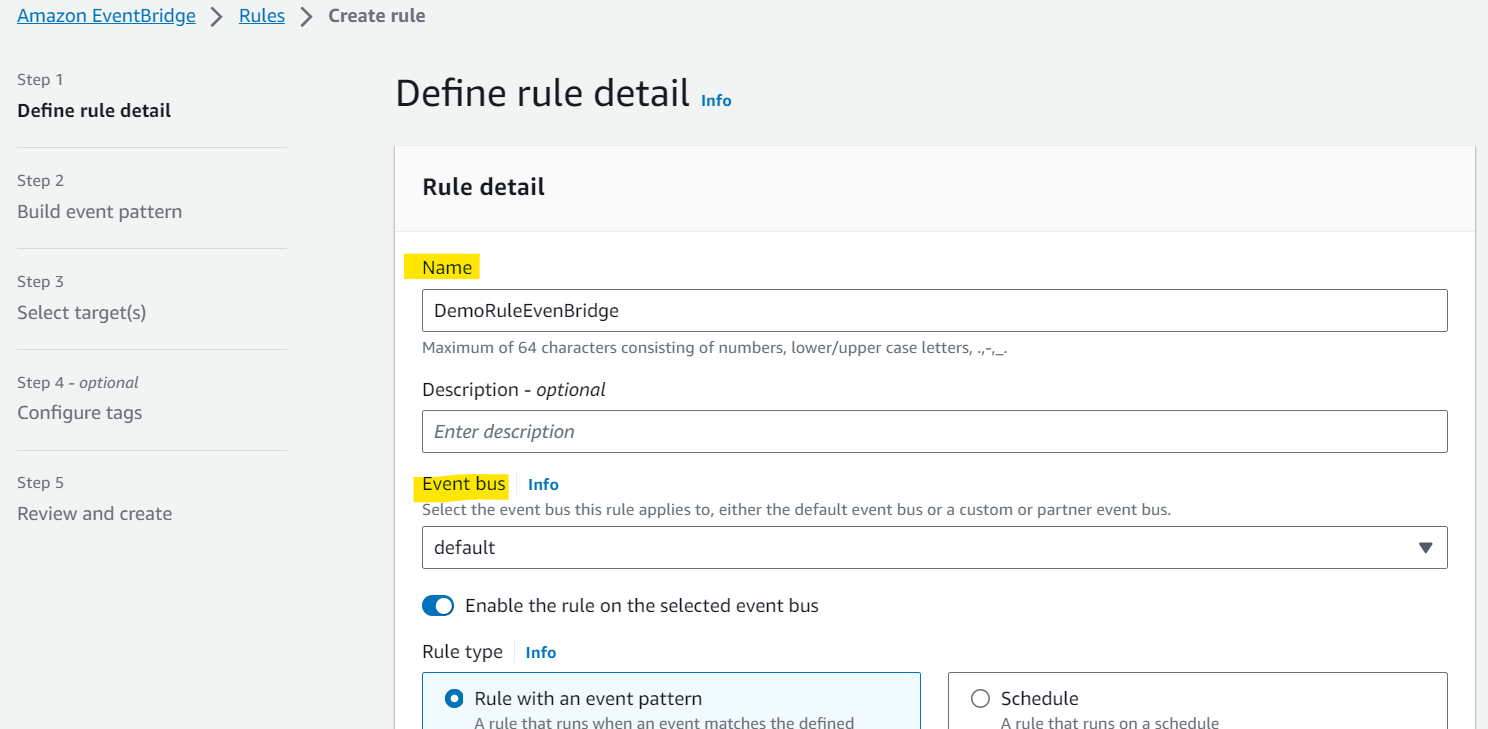Select Rule with an event pattern radio button
The image size is (1488, 729).
454,699
